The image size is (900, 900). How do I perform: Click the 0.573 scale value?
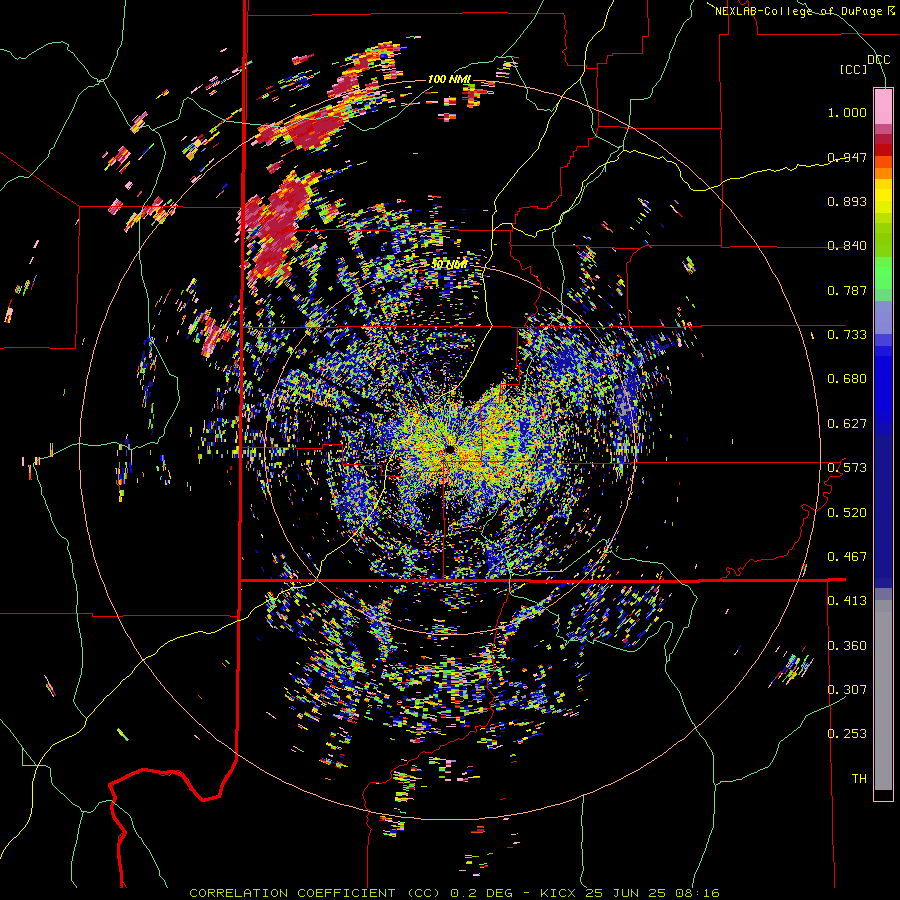847,468
